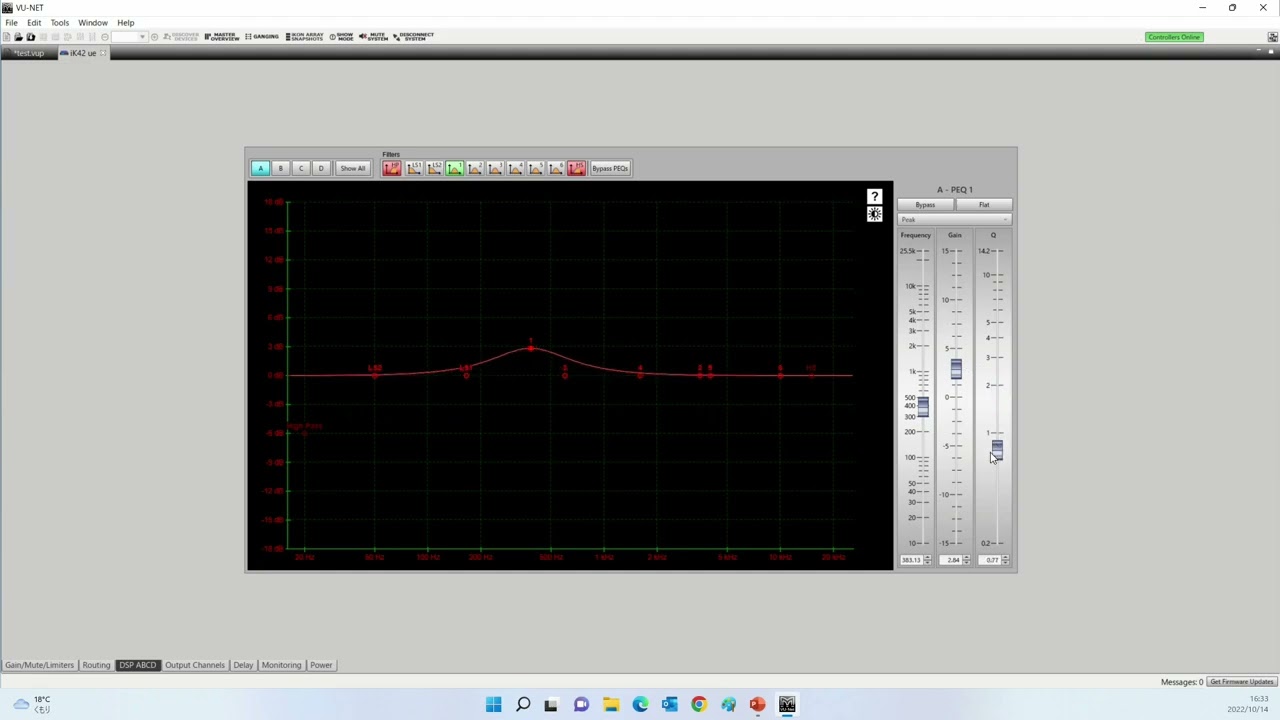Viewport: 1280px width, 720px height.
Task: Open the Tools menu
Action: point(60,22)
